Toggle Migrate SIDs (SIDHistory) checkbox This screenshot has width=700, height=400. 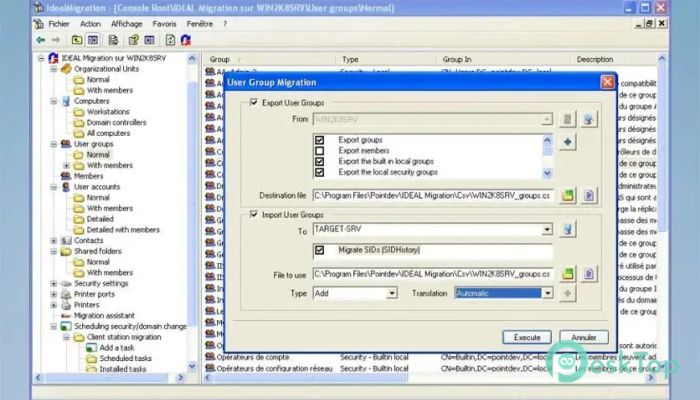tap(320, 250)
